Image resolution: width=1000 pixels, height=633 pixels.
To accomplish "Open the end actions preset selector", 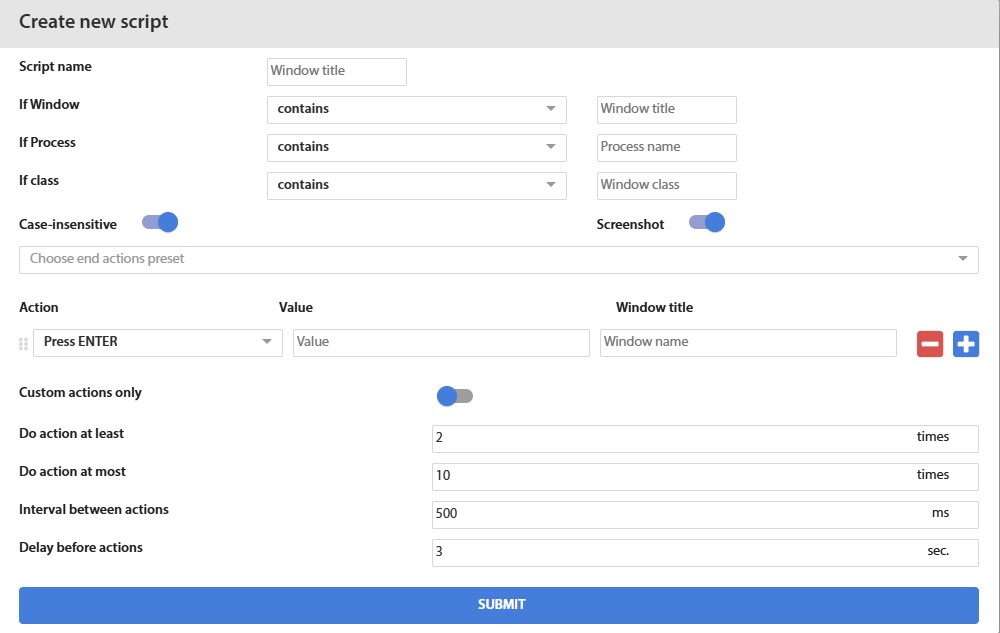I will (x=498, y=259).
